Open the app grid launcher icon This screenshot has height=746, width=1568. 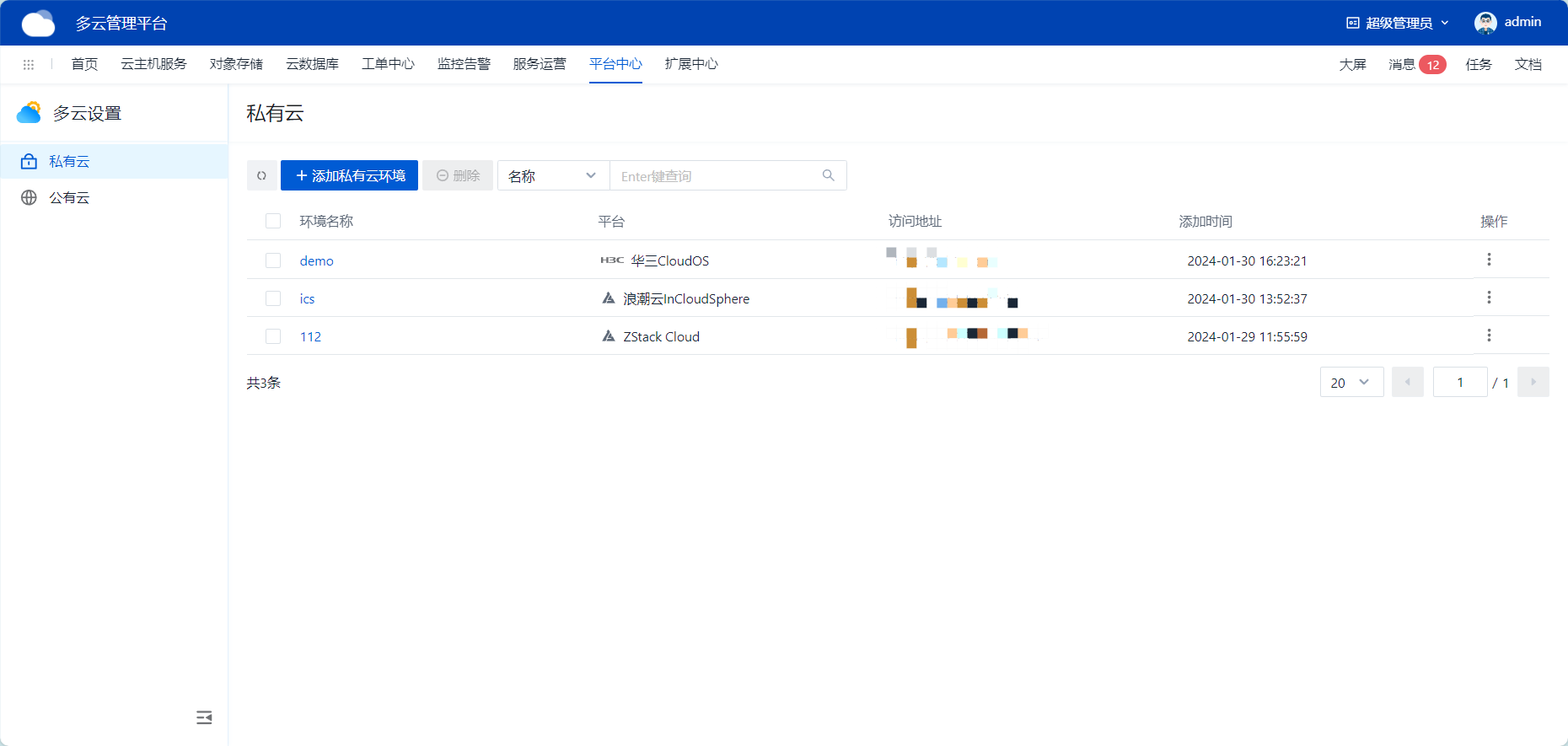click(x=29, y=64)
